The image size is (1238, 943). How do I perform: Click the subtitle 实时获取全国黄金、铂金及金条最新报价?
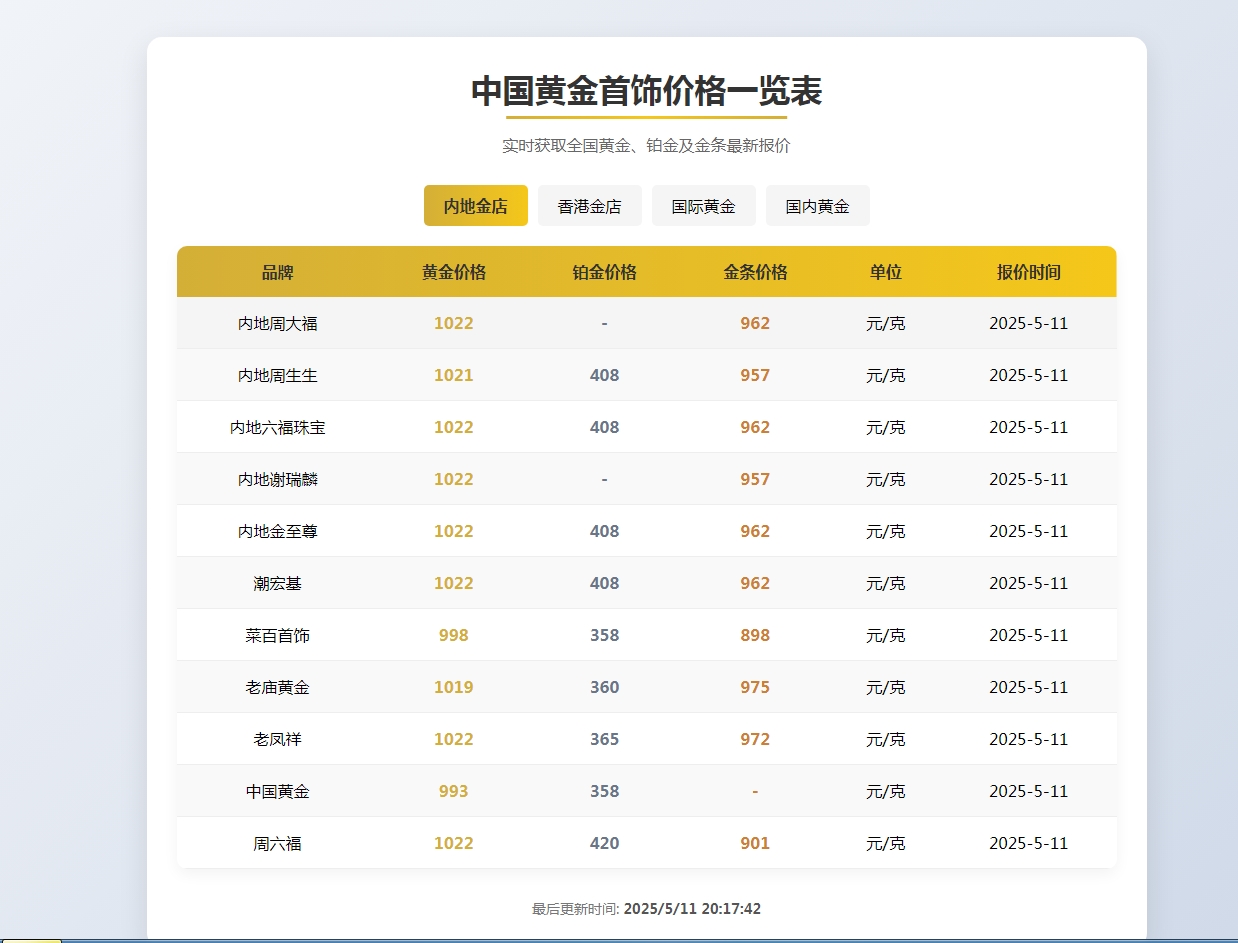click(646, 146)
